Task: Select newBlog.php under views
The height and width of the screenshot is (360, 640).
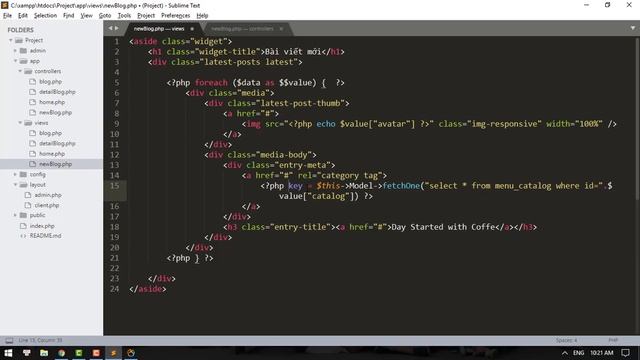Action: 56,164
